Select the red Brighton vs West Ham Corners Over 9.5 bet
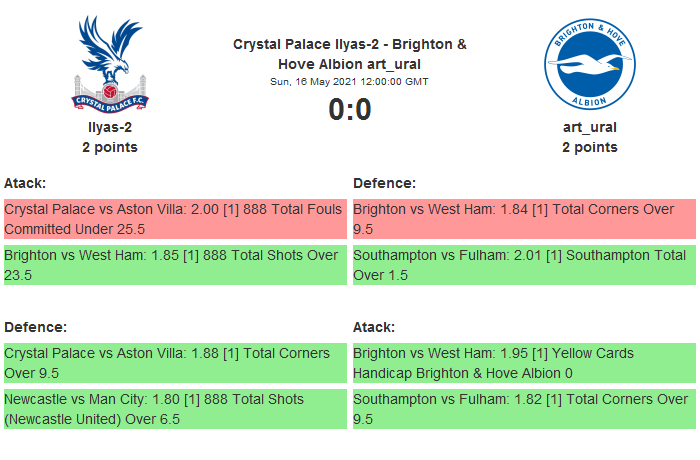700x460 pixels. [523, 219]
